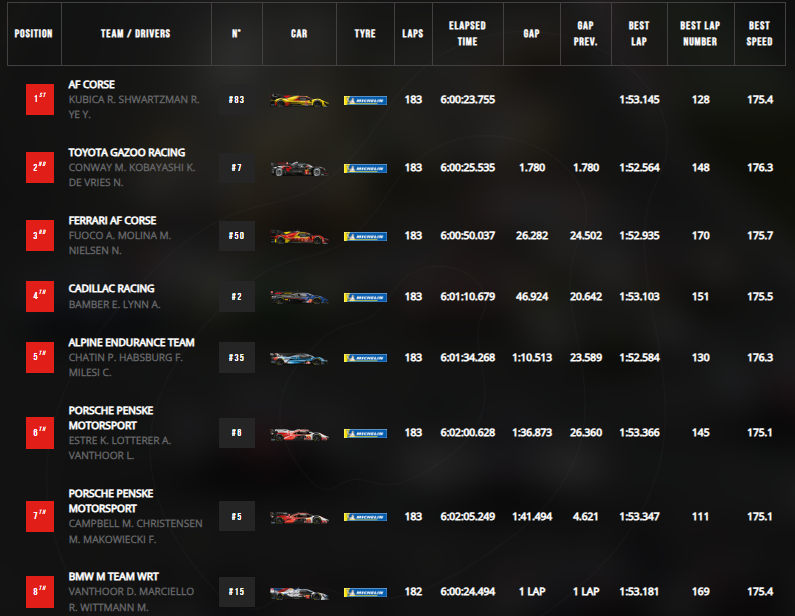Viewport: 795px width, 616px height.
Task: Select the #7 car number badge
Action: pyautogui.click(x=237, y=168)
